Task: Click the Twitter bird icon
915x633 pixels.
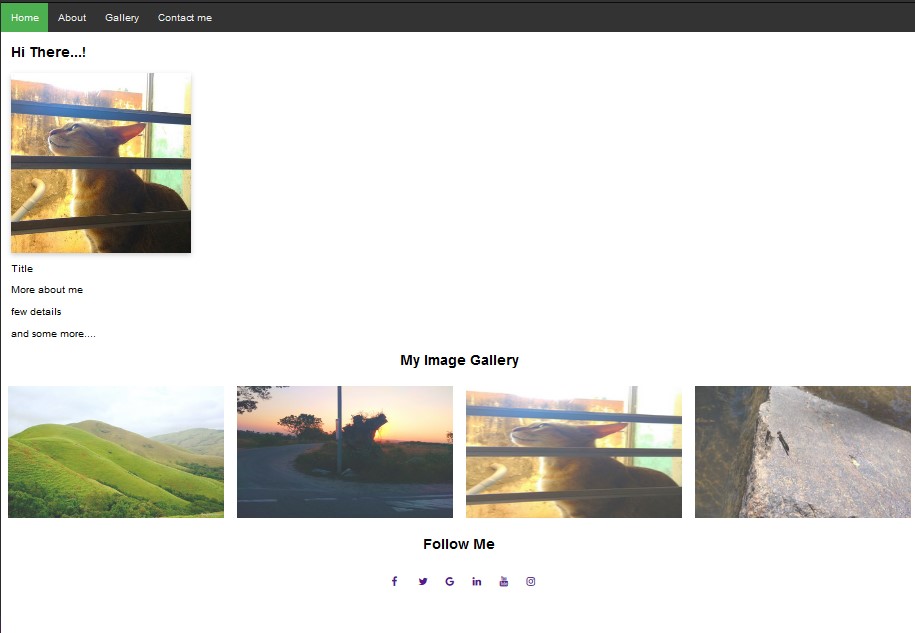Action: pos(422,581)
